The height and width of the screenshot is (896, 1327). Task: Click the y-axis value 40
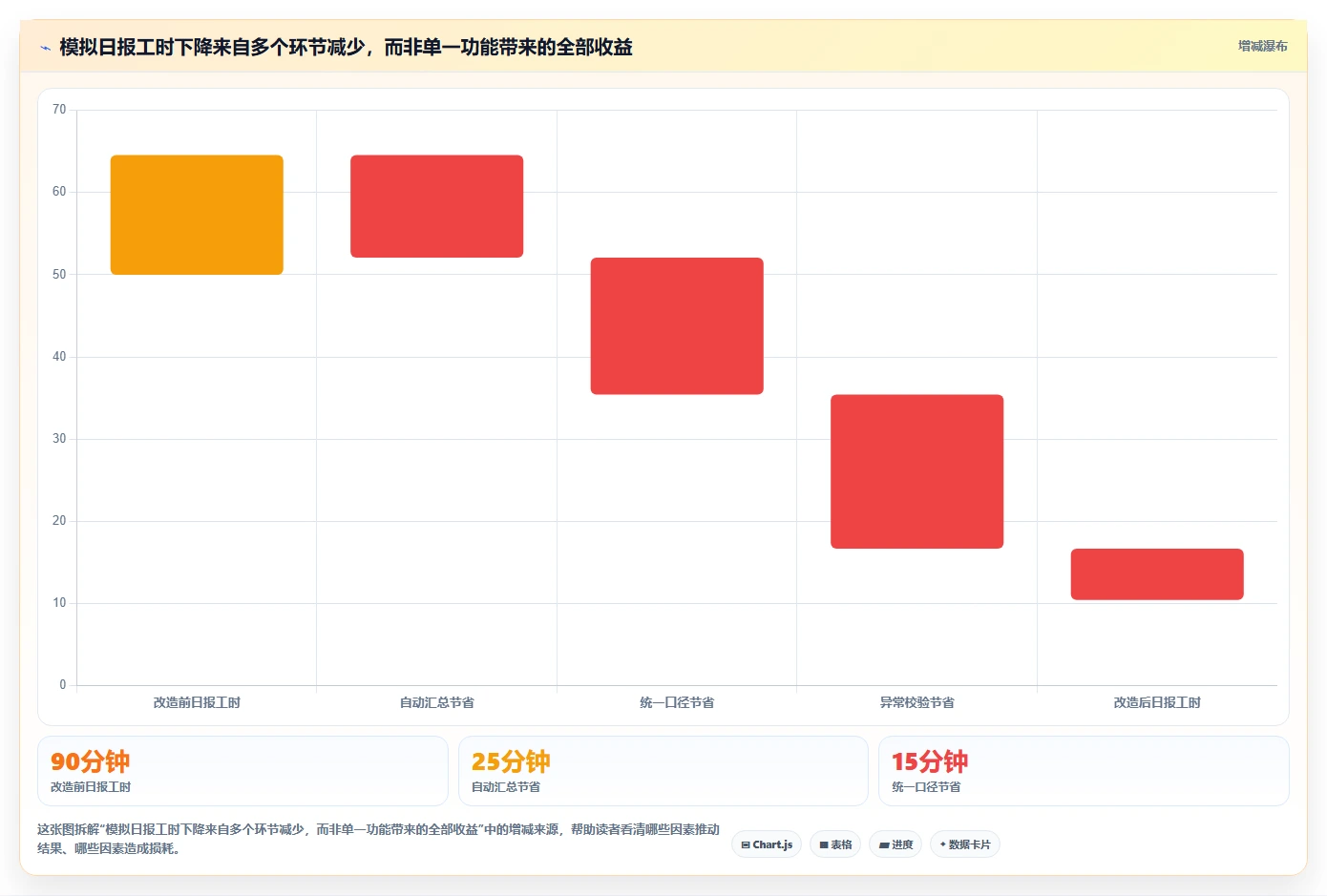coord(59,357)
